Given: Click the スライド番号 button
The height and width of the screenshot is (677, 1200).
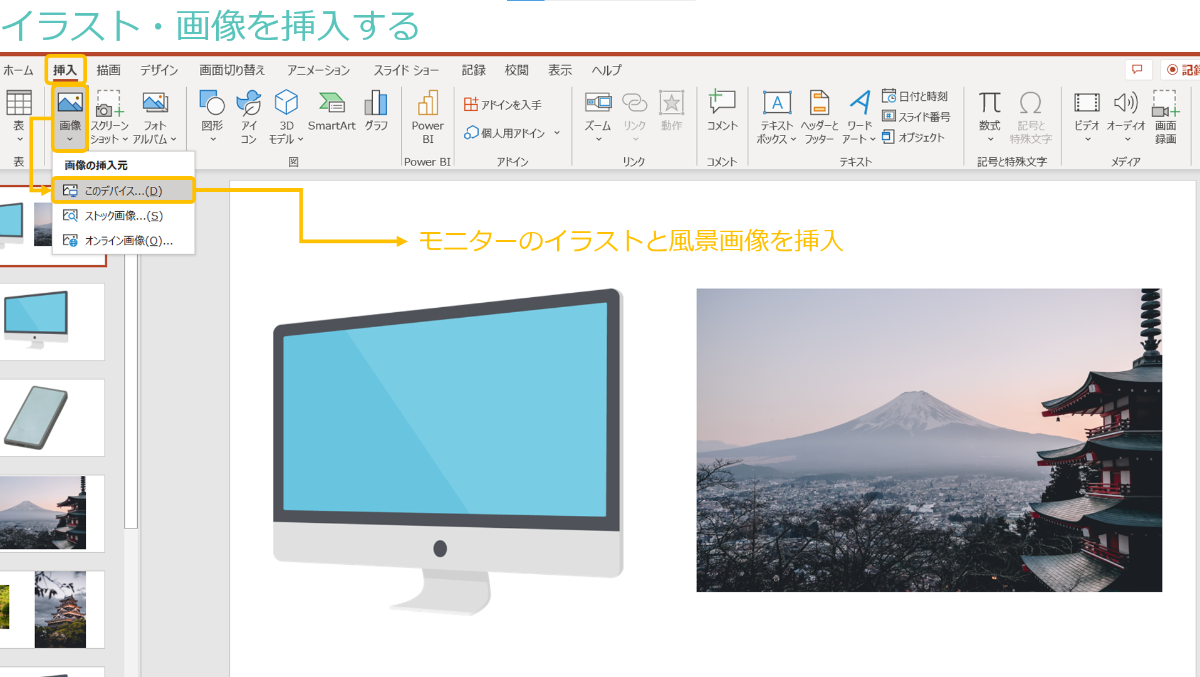Looking at the screenshot, I should coord(915,117).
